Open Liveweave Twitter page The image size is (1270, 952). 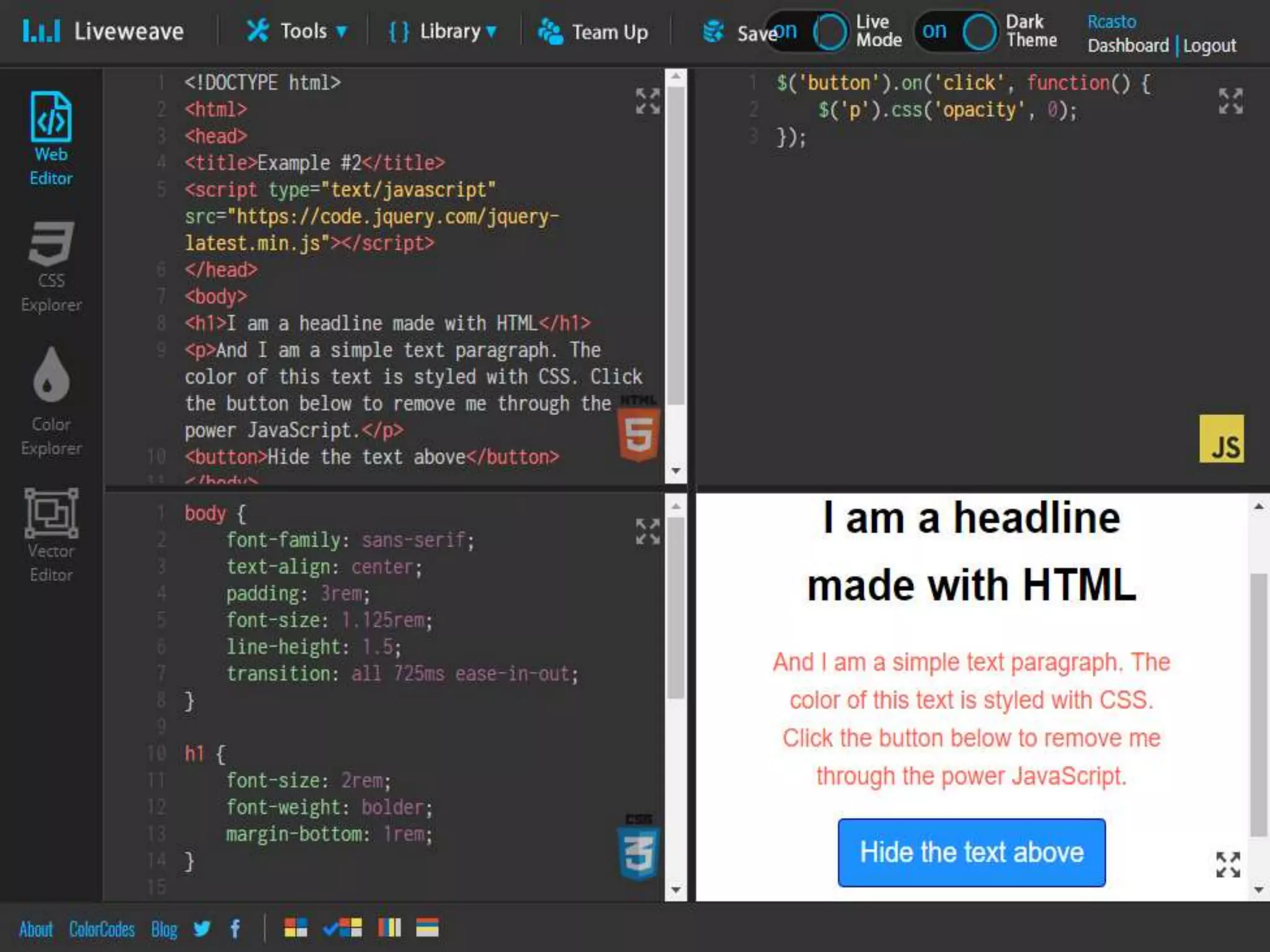click(202, 928)
